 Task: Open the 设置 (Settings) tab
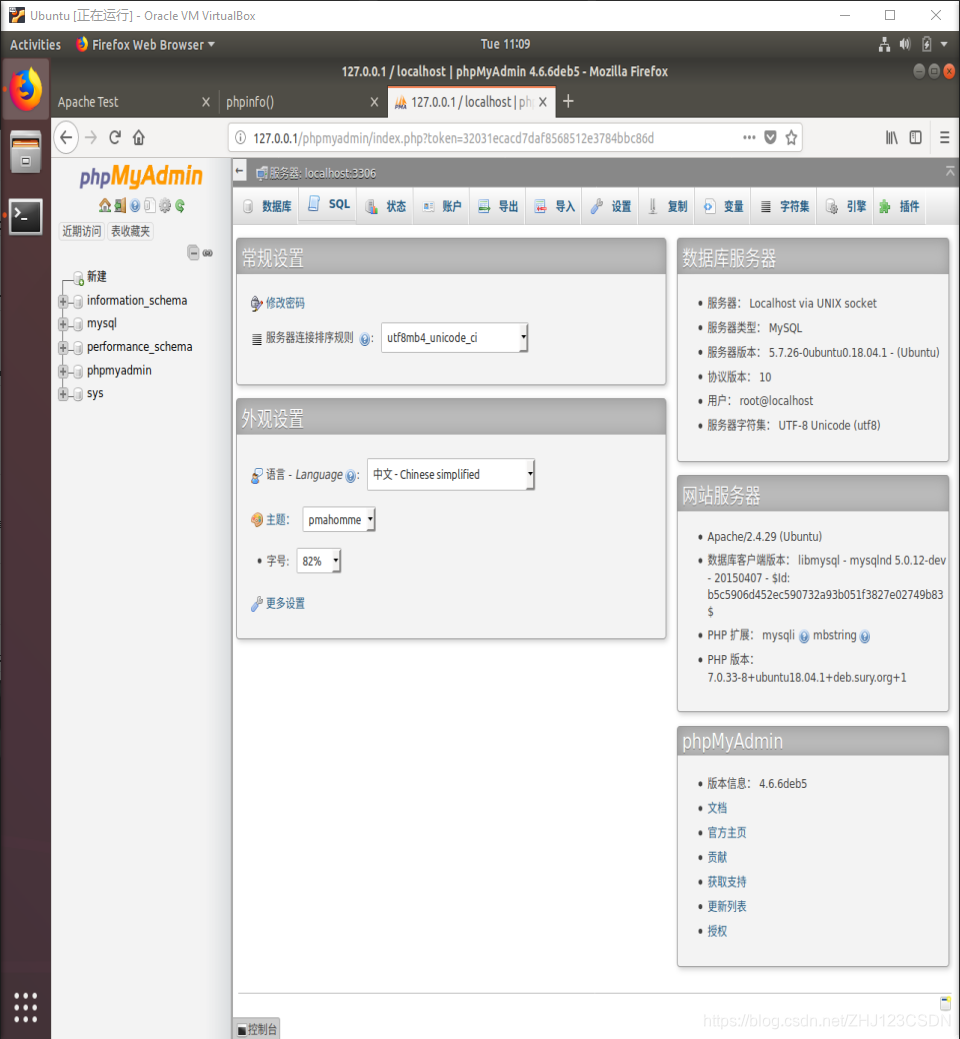click(x=611, y=206)
